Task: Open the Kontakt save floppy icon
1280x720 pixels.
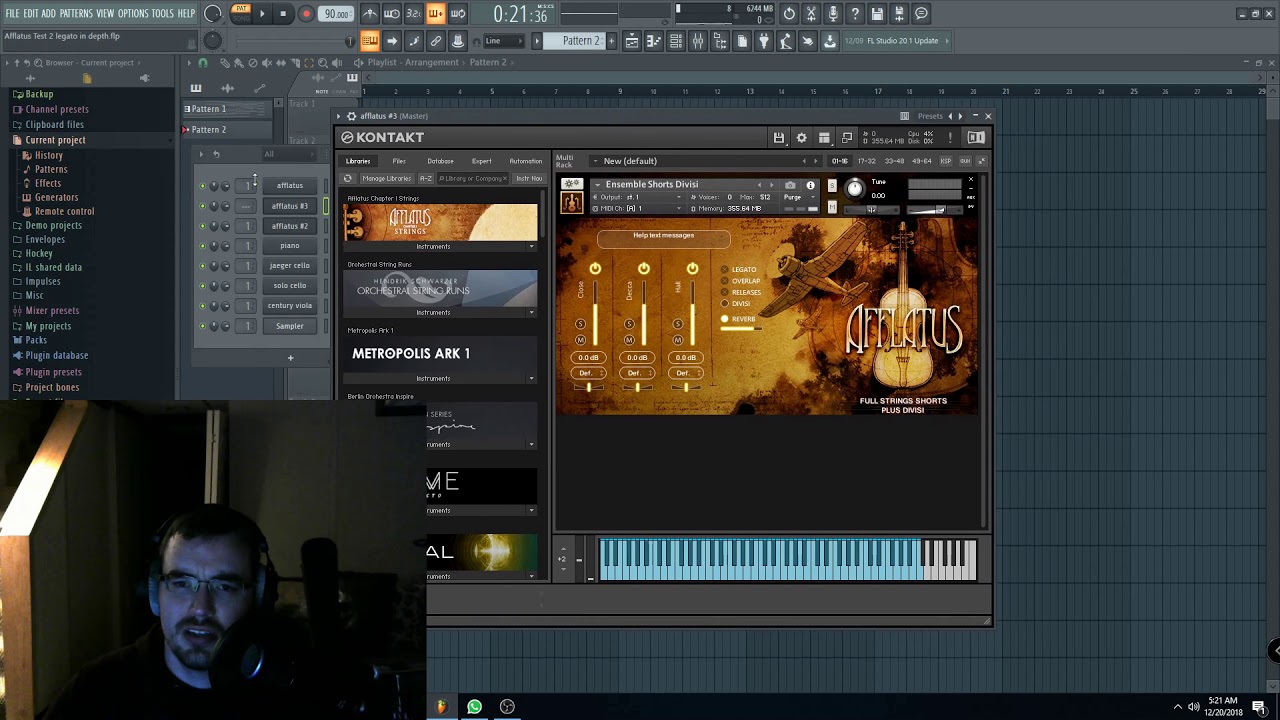Action: coord(778,137)
